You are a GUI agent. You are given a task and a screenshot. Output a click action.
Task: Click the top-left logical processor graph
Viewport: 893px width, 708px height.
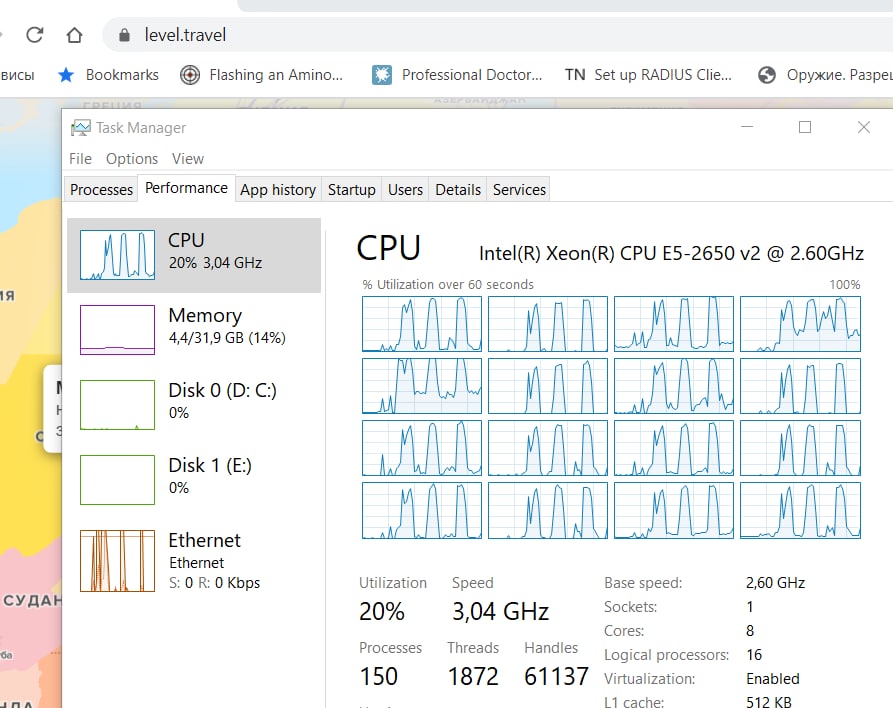[x=421, y=324]
